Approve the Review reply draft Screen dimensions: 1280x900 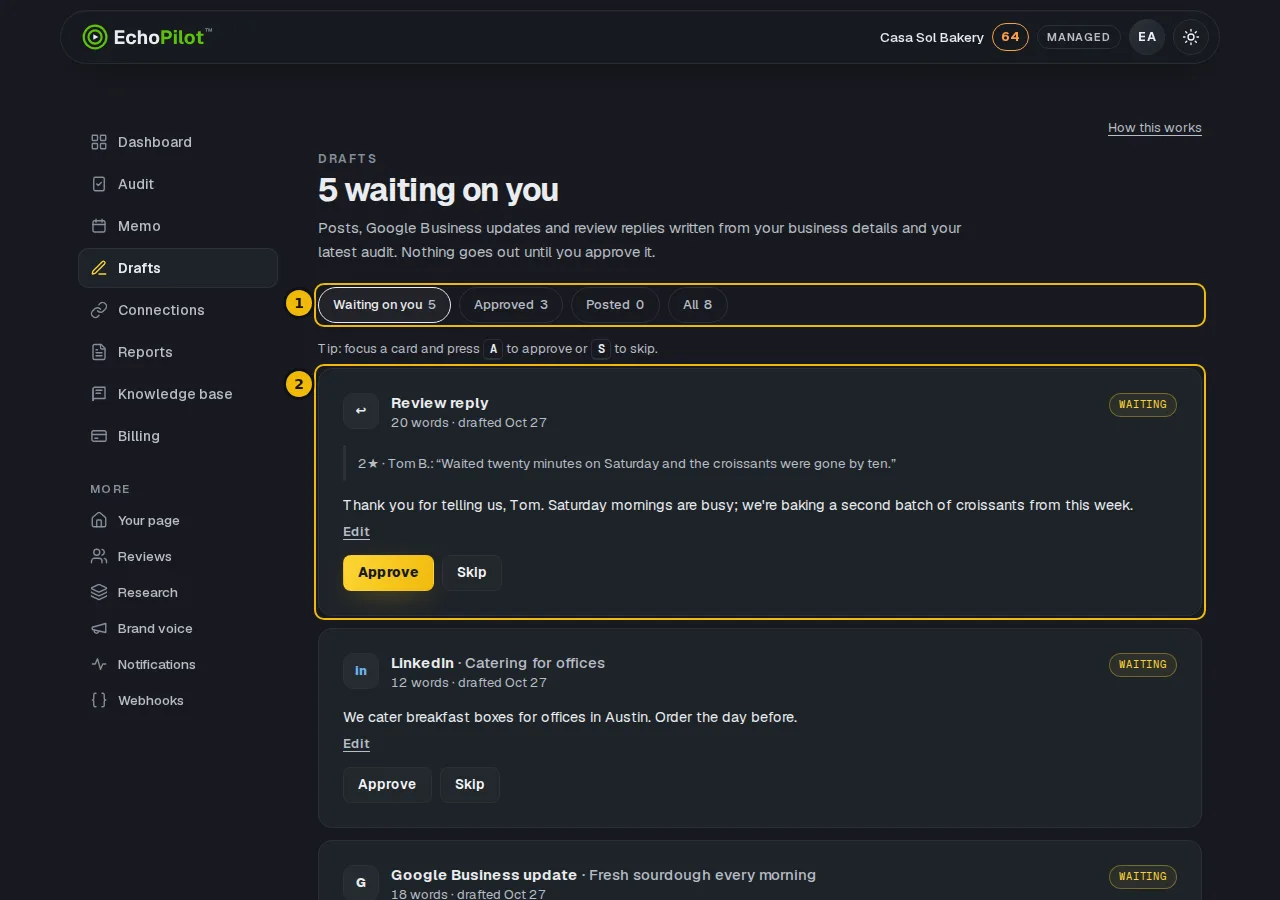388,573
